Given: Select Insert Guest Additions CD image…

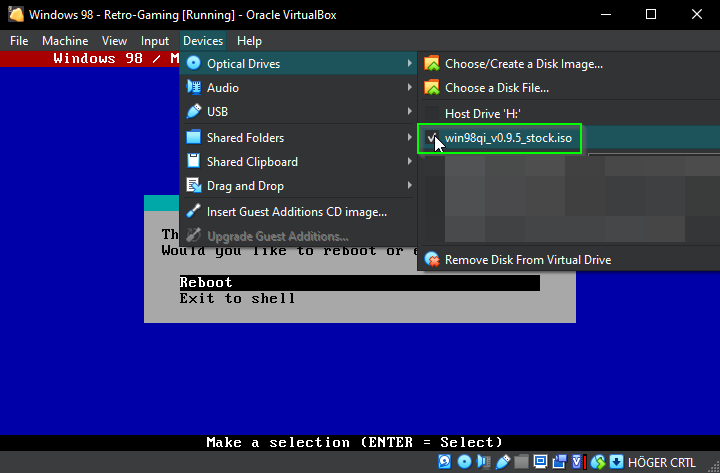Looking at the screenshot, I should pyautogui.click(x=298, y=212).
